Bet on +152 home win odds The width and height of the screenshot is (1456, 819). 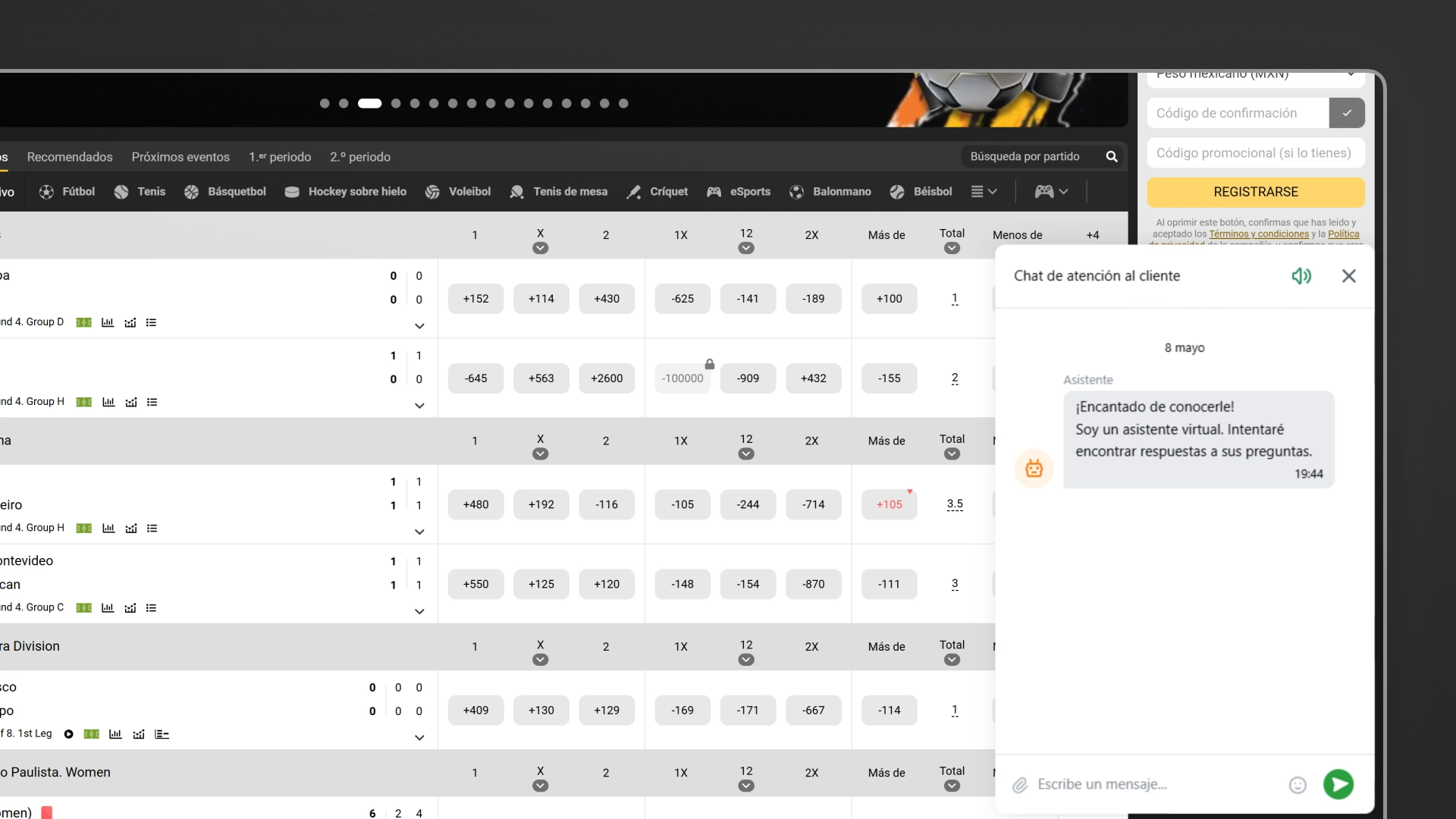point(475,299)
